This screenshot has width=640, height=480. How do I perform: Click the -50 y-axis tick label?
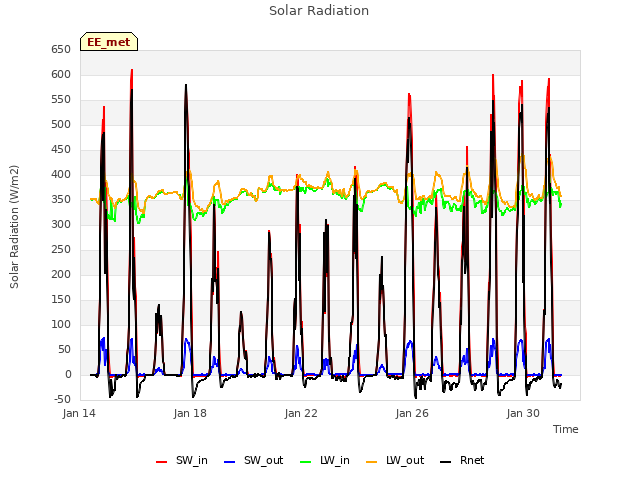[62, 400]
